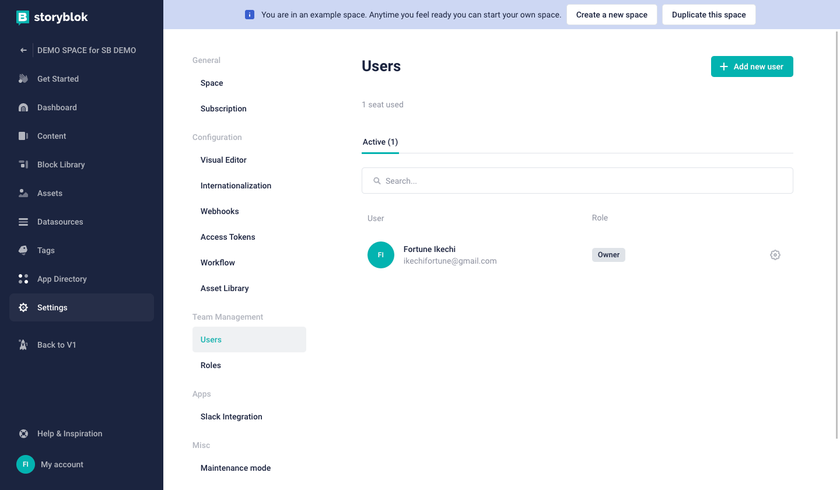Click Duplicate this space button

click(x=709, y=15)
